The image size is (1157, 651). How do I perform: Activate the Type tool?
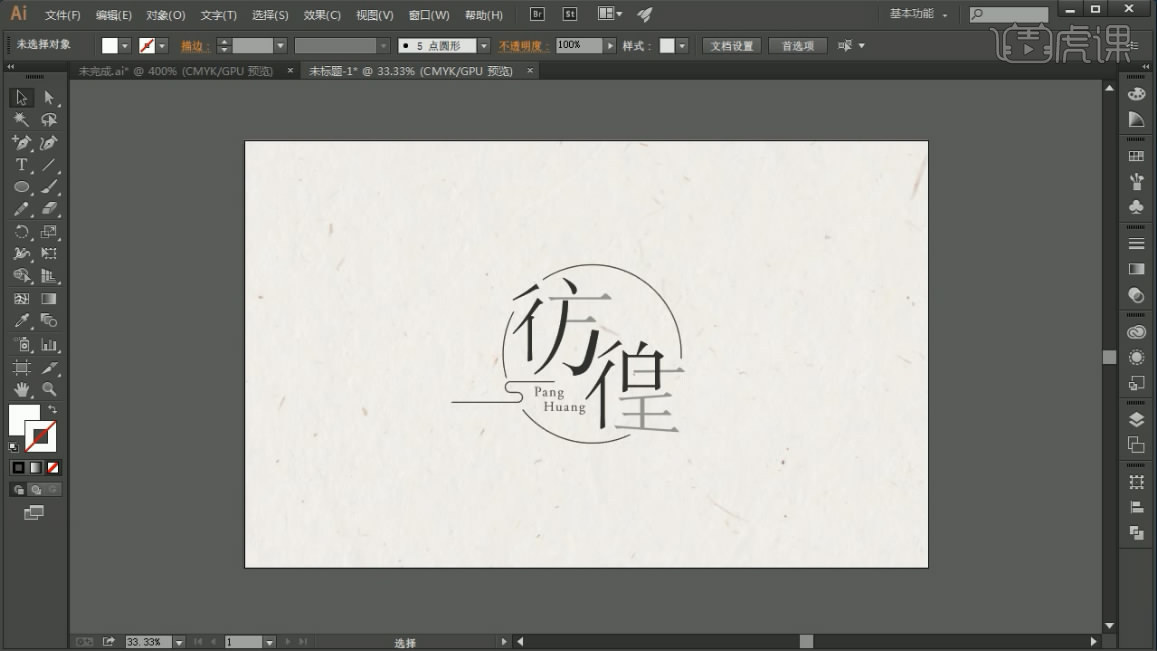pyautogui.click(x=21, y=165)
